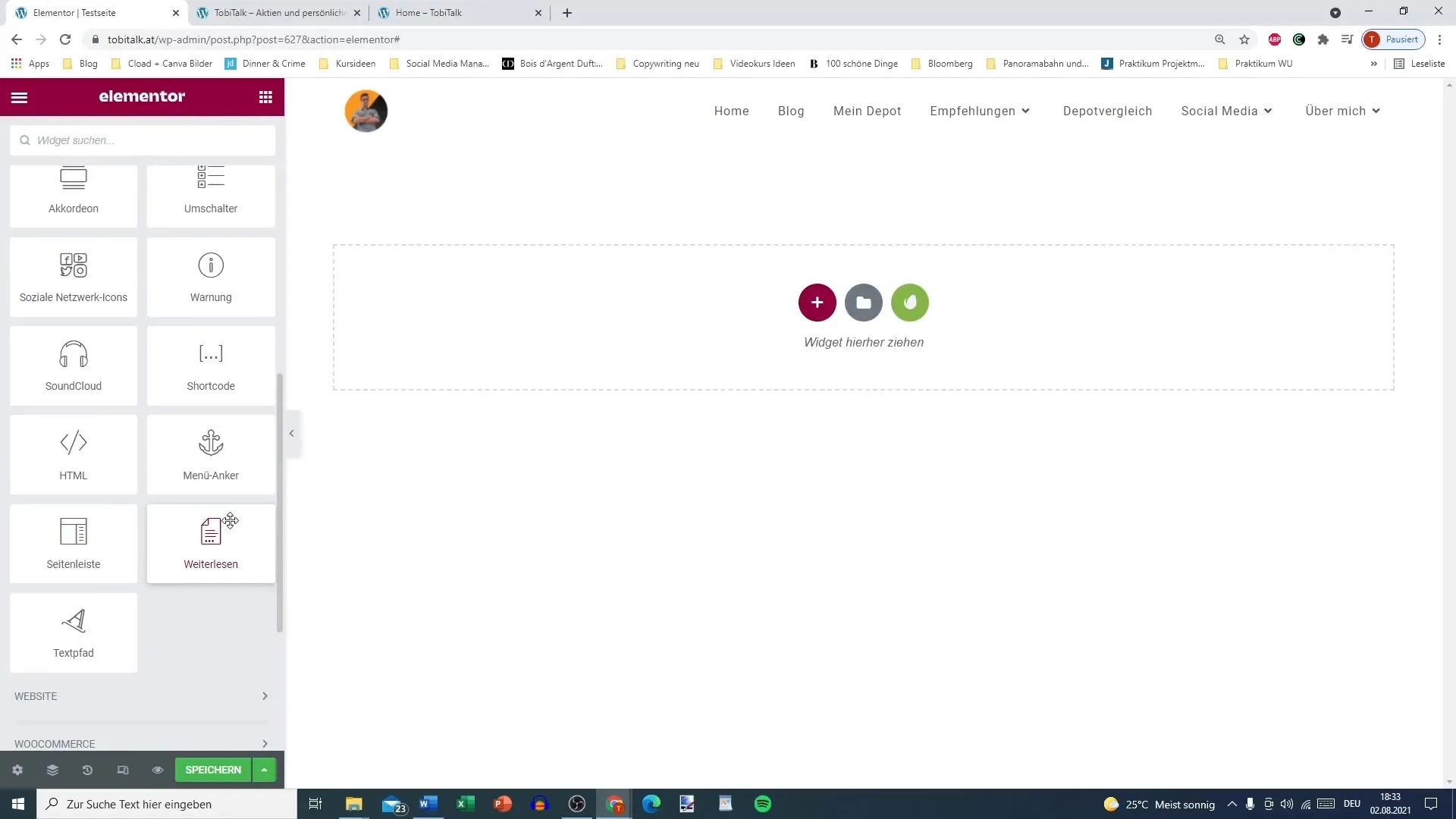
Task: Open a new browser tab
Action: pos(567,13)
